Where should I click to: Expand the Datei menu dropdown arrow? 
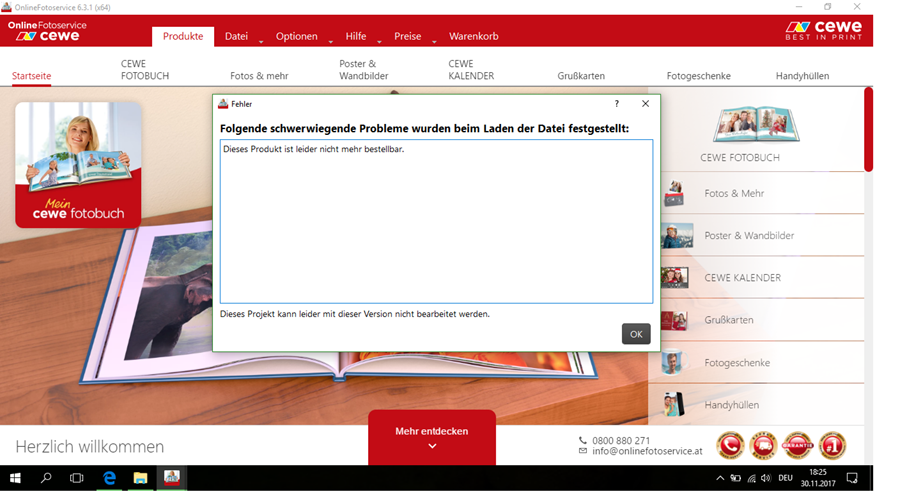(261, 42)
